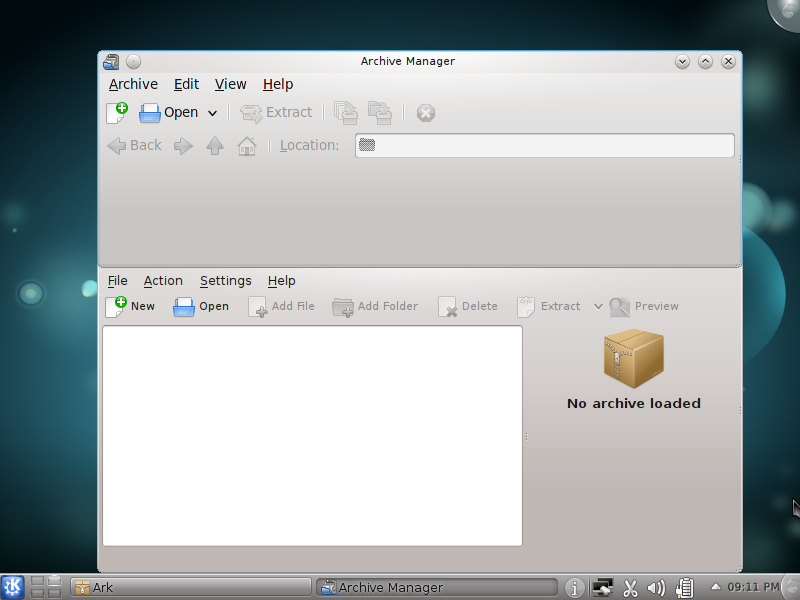
Task: Click into the Location input field
Action: [x=544, y=145]
